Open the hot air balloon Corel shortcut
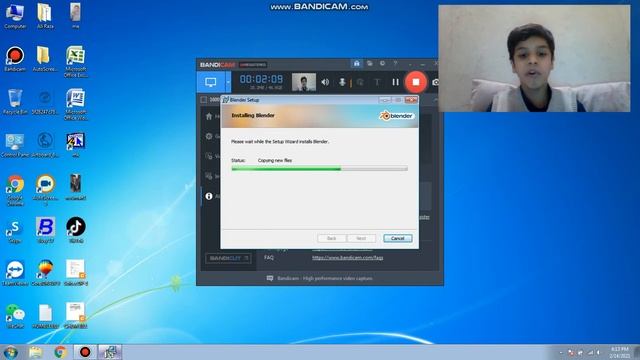 point(45,273)
